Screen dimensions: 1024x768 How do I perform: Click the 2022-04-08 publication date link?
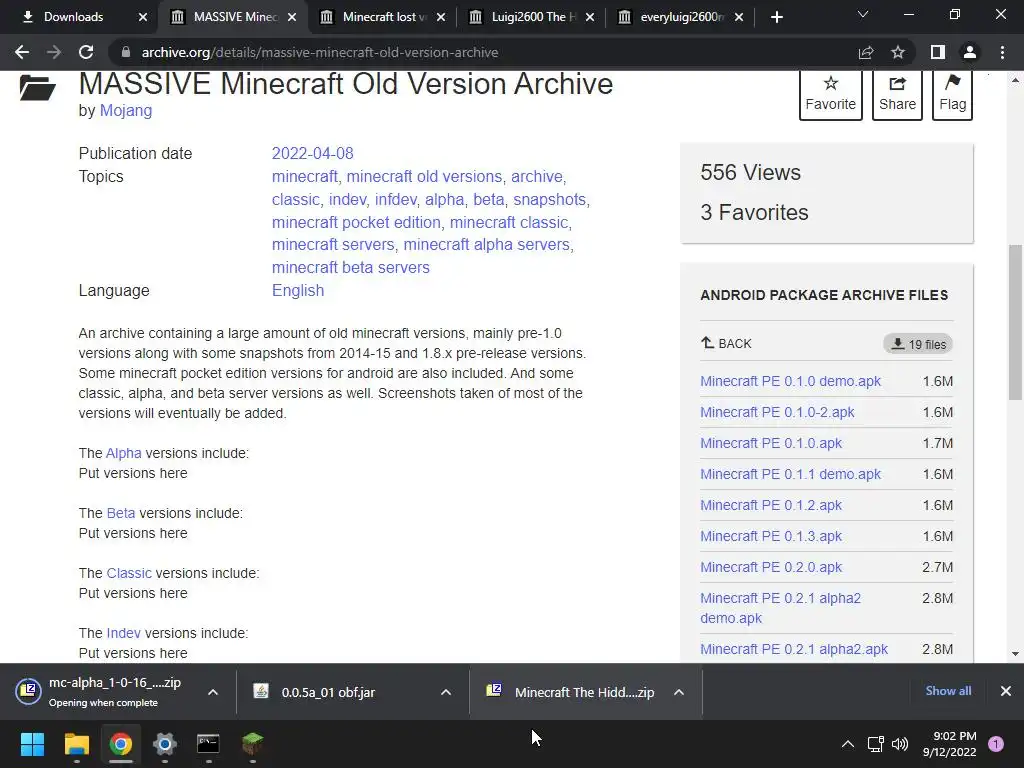tap(312, 153)
